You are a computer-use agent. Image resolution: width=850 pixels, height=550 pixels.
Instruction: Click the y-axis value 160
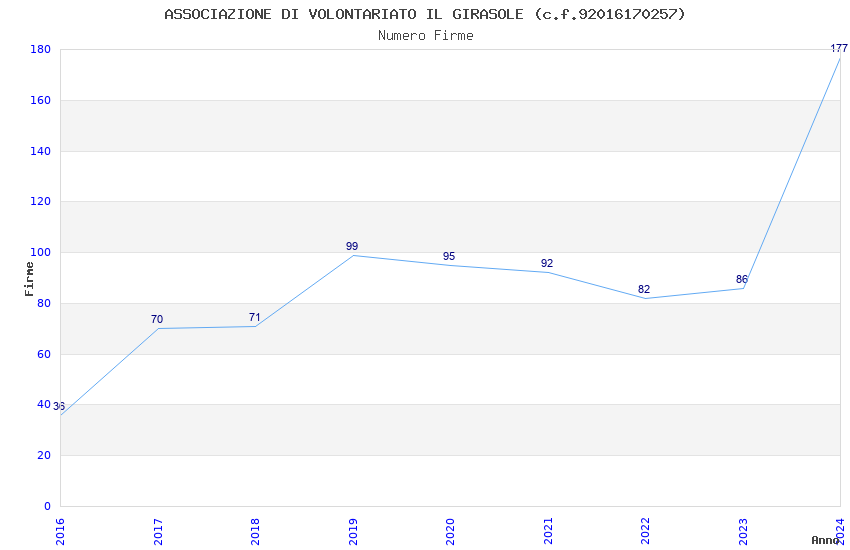41,100
